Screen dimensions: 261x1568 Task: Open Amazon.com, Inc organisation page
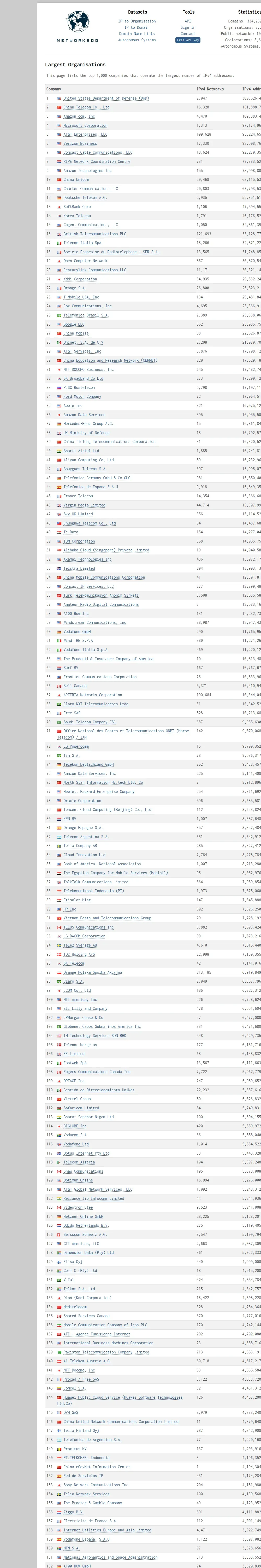79,116
